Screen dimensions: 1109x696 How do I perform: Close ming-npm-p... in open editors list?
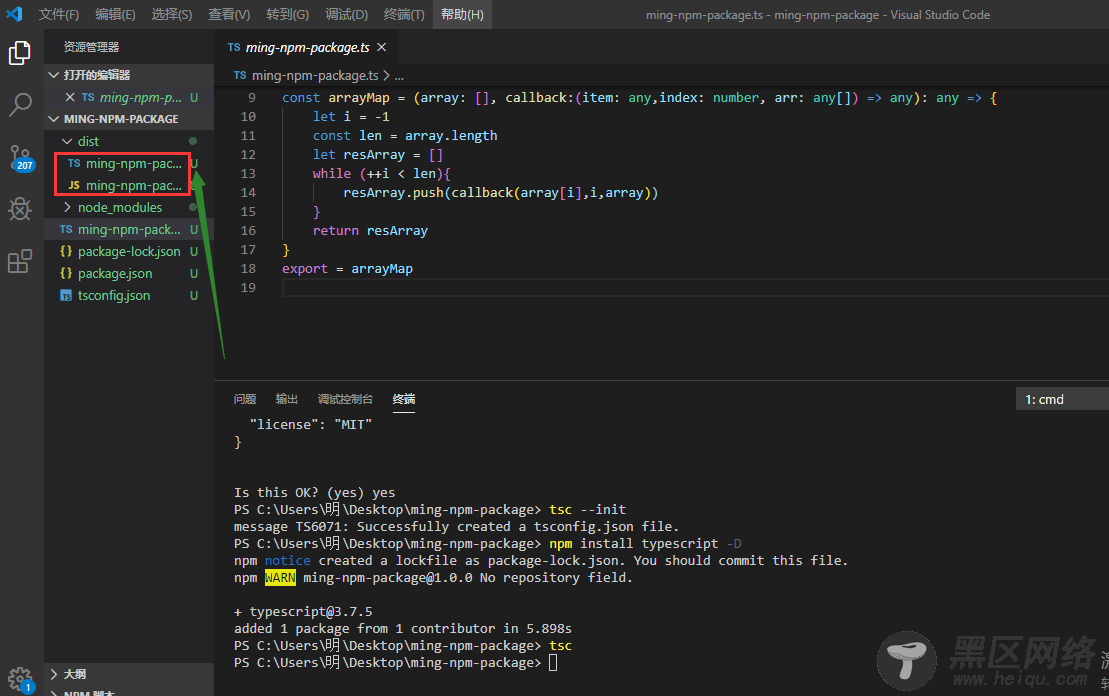click(x=70, y=97)
